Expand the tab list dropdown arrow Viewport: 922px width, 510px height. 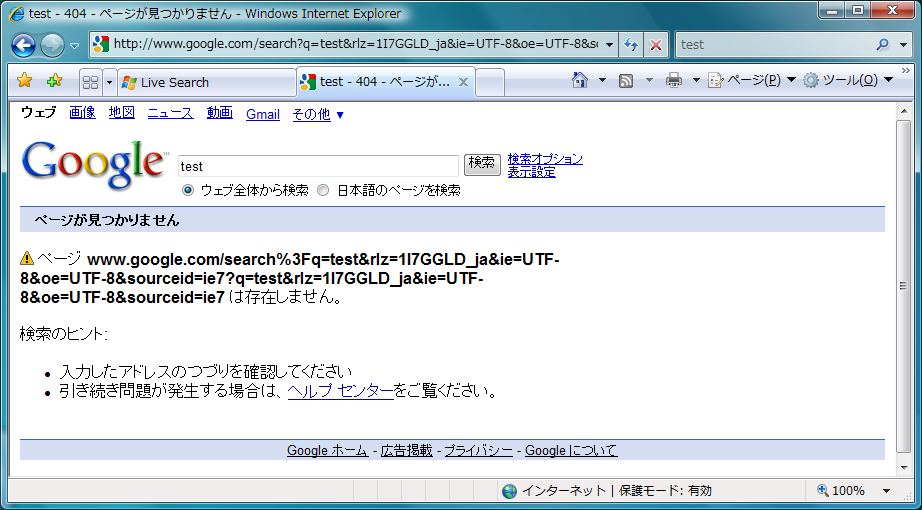point(109,82)
